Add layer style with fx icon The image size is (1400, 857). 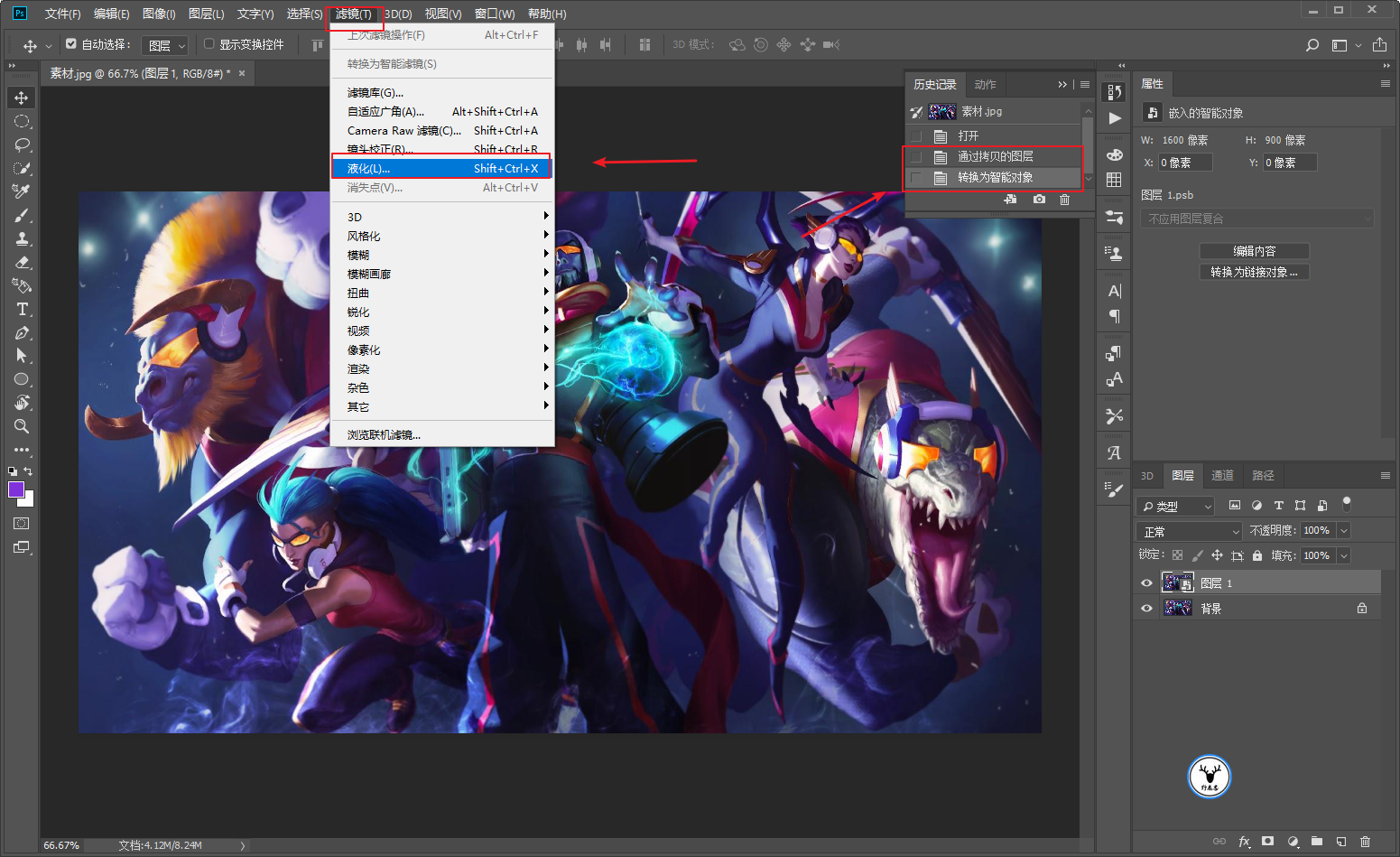(x=1244, y=842)
